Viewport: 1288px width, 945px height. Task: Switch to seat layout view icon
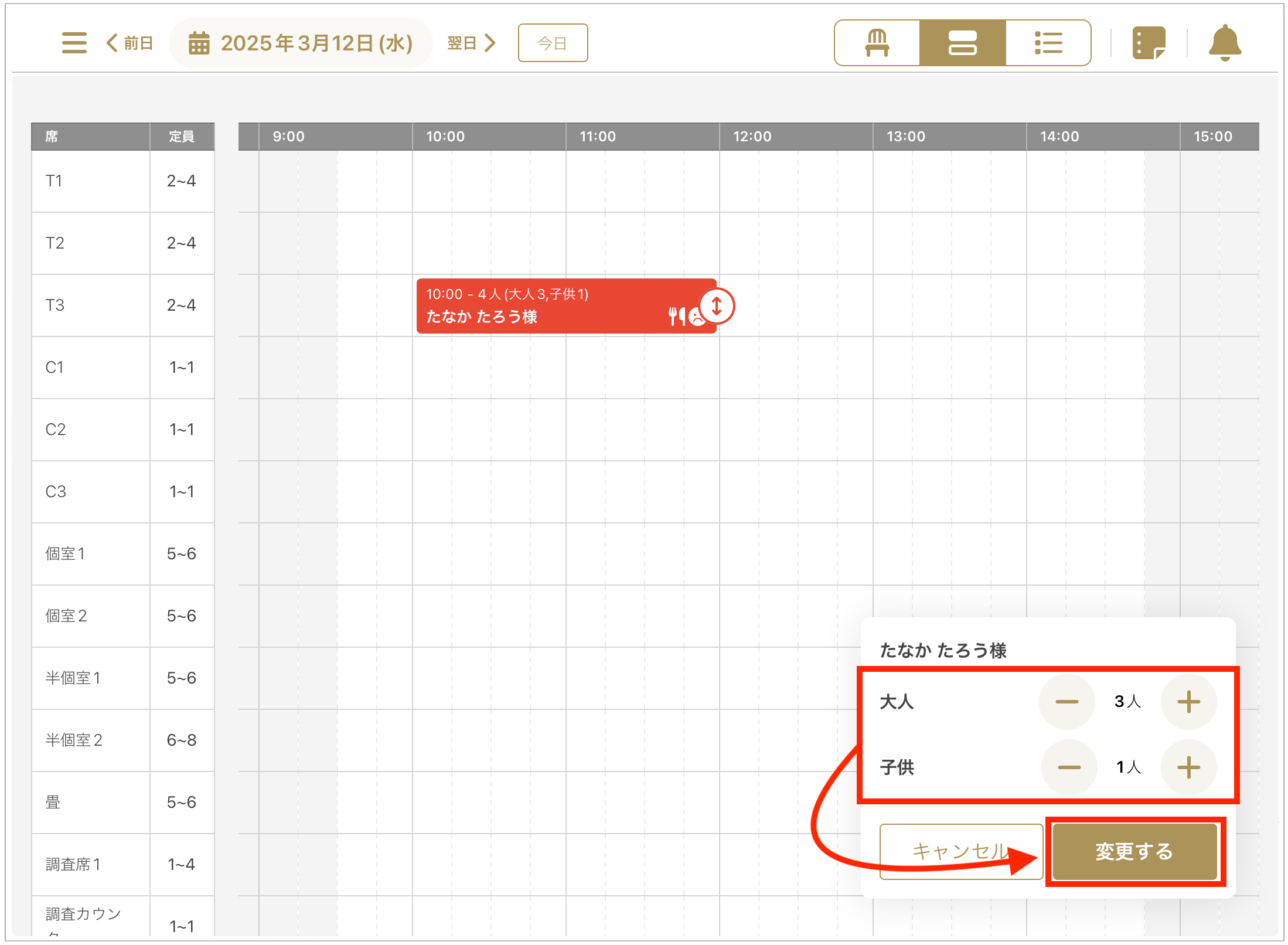click(877, 43)
